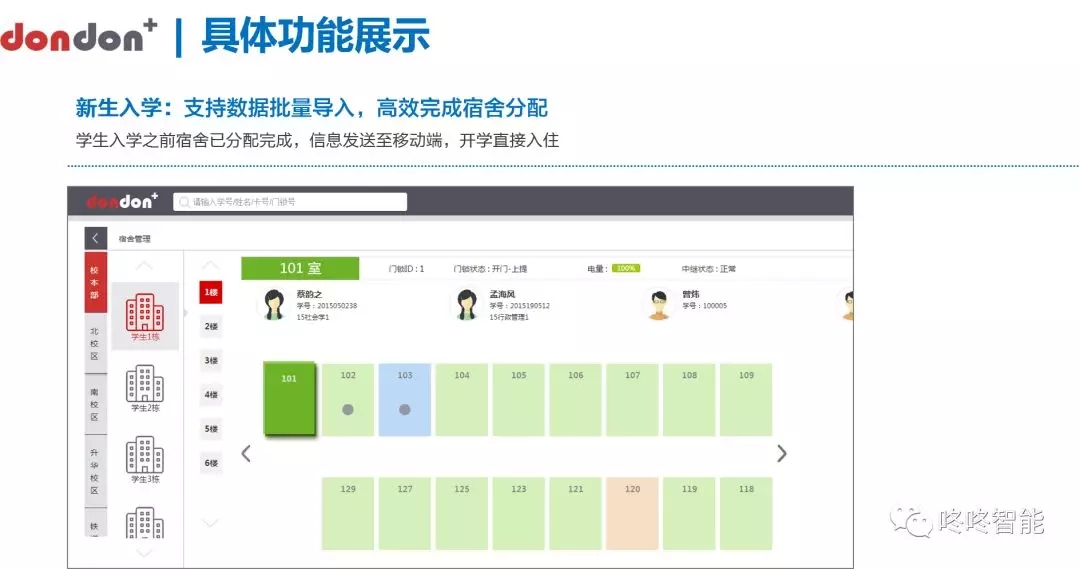Click student ID 学号 : 2015190512

[519, 306]
